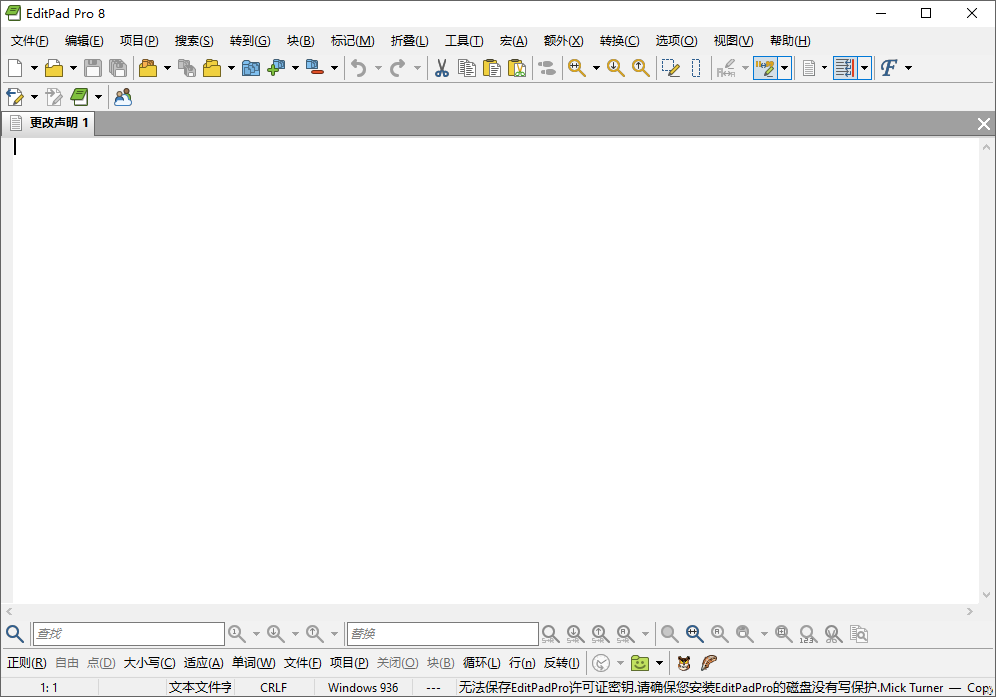Click the Windows 936 encoding in status bar
This screenshot has height=697, width=996.
pyautogui.click(x=363, y=687)
